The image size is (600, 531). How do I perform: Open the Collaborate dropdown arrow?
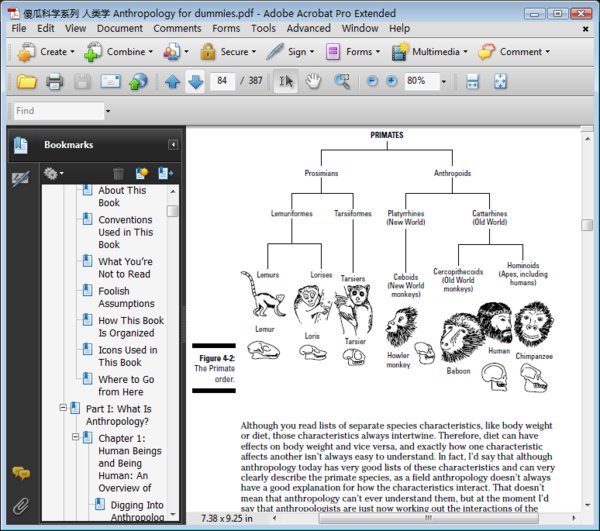tap(186, 52)
